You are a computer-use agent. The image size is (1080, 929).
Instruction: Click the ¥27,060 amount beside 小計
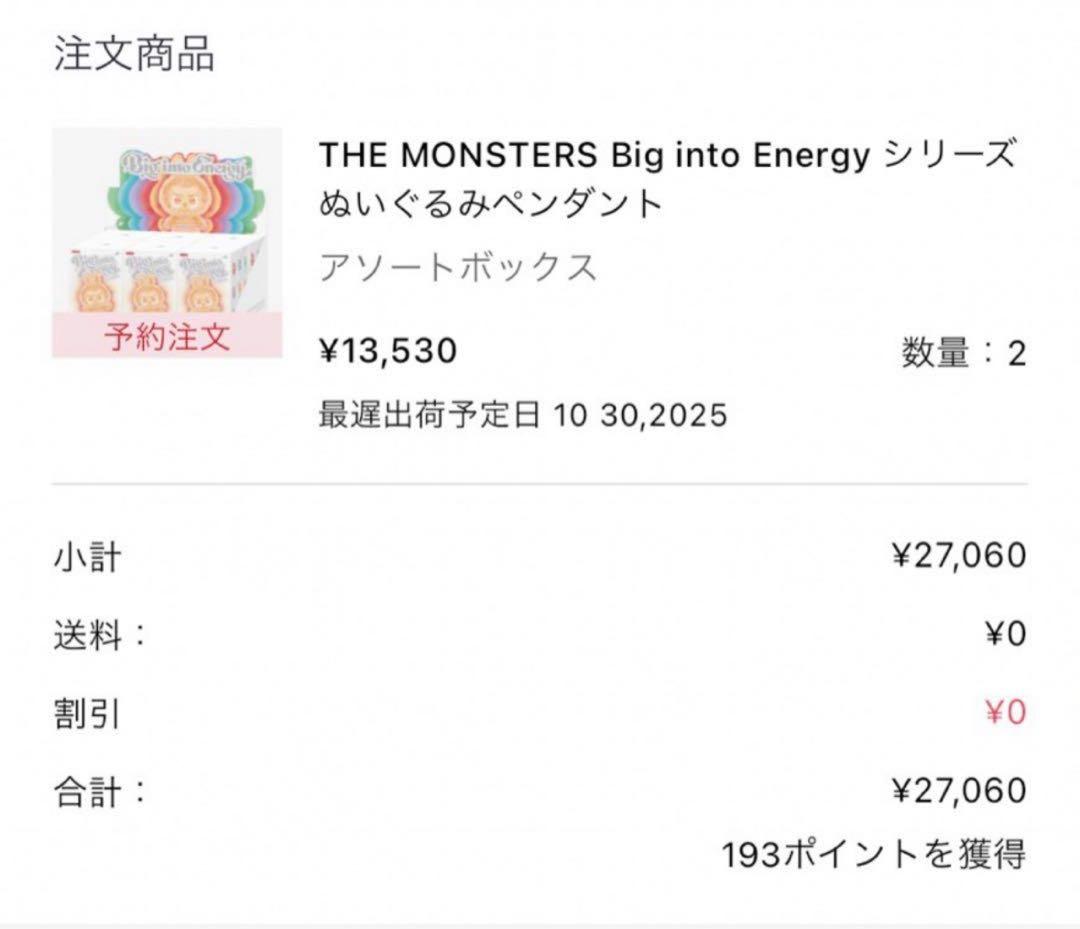pyautogui.click(x=958, y=555)
